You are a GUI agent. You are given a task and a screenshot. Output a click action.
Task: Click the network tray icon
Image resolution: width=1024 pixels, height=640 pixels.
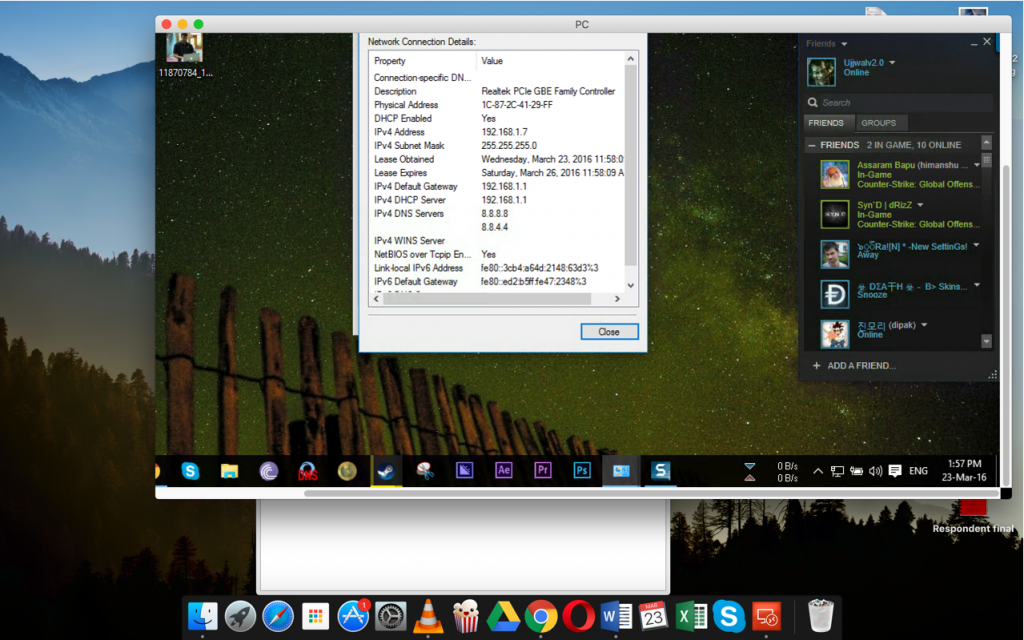point(837,471)
